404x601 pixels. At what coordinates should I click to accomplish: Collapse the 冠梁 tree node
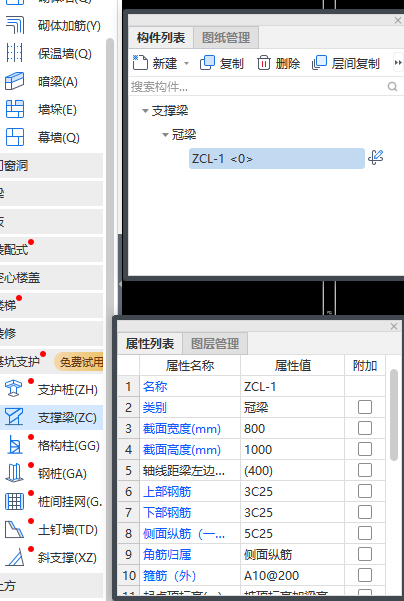(165, 135)
